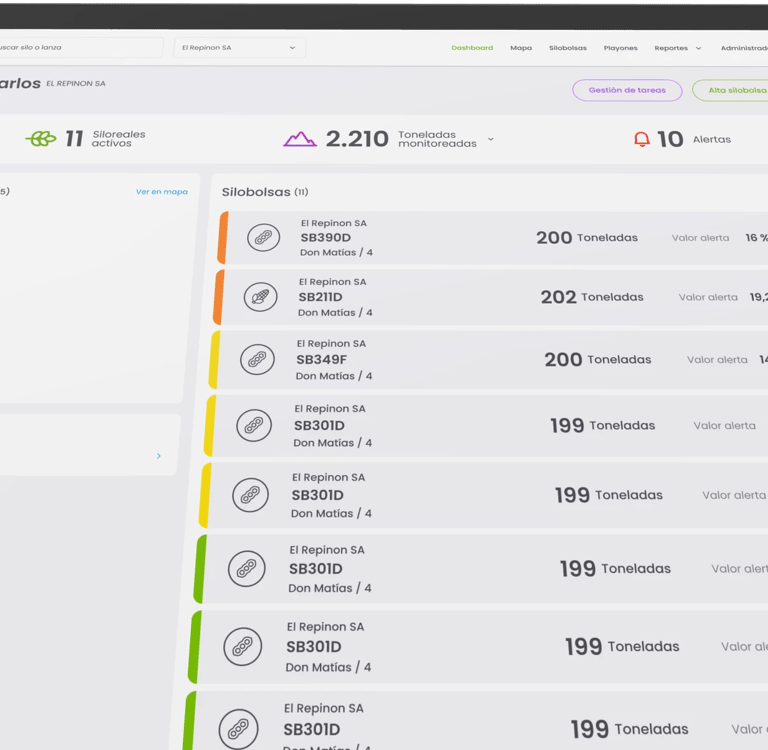Image resolution: width=768 pixels, height=750 pixels.
Task: Open the Playones menu item
Action: [621, 48]
